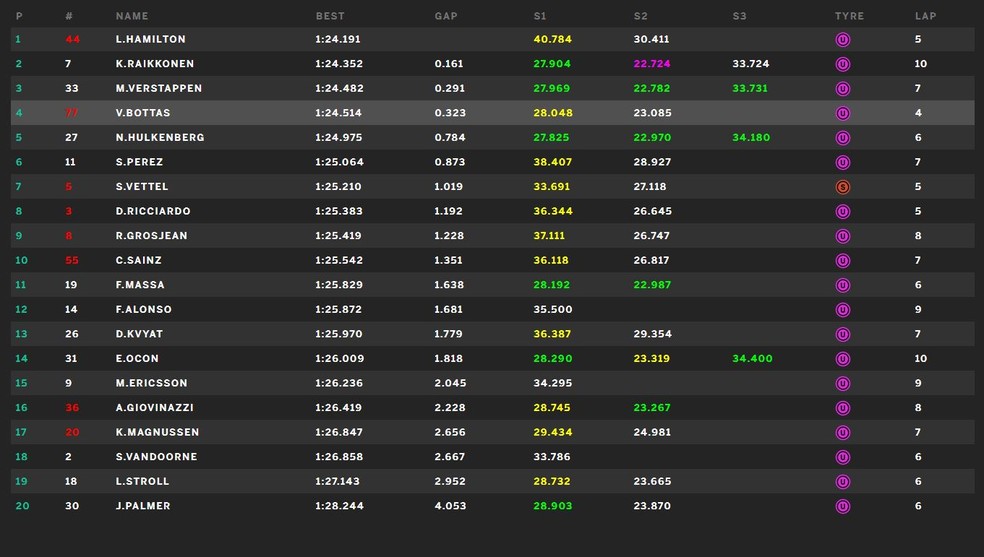Click Ricciardo's tyre compound icon
984x557 pixels.
(843, 212)
